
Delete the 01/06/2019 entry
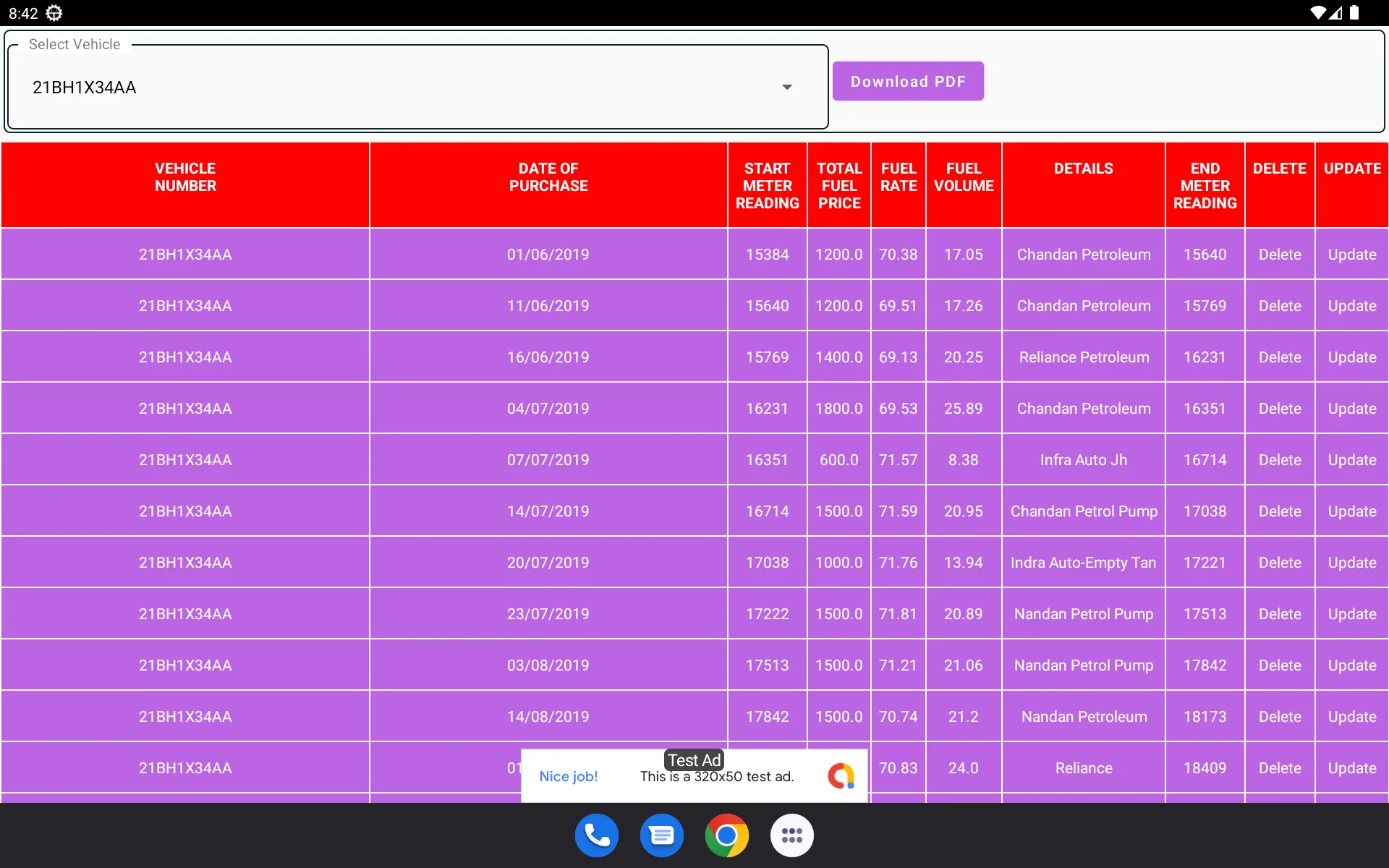coord(1279,255)
